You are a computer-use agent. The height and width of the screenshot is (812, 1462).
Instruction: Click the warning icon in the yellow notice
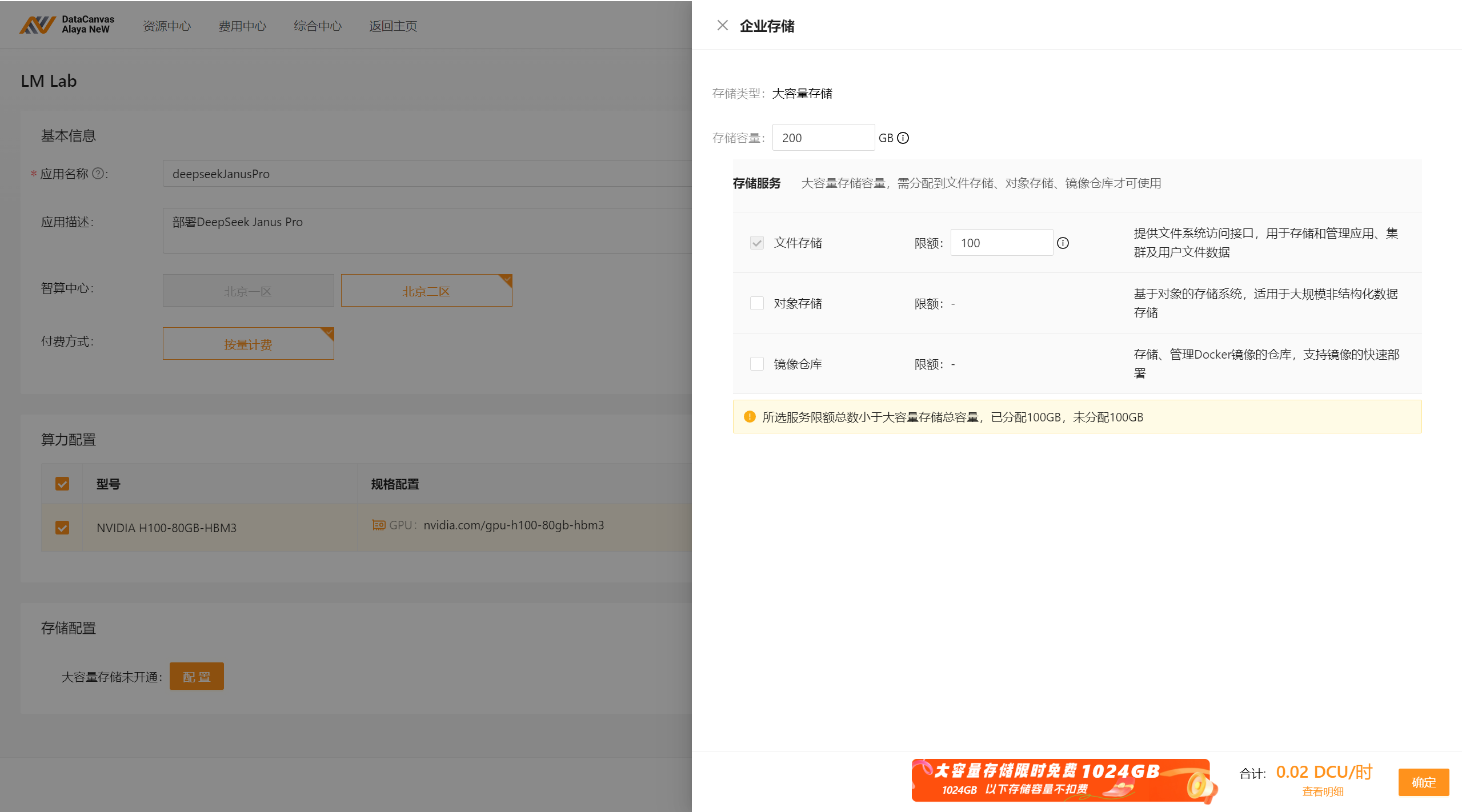click(x=750, y=417)
